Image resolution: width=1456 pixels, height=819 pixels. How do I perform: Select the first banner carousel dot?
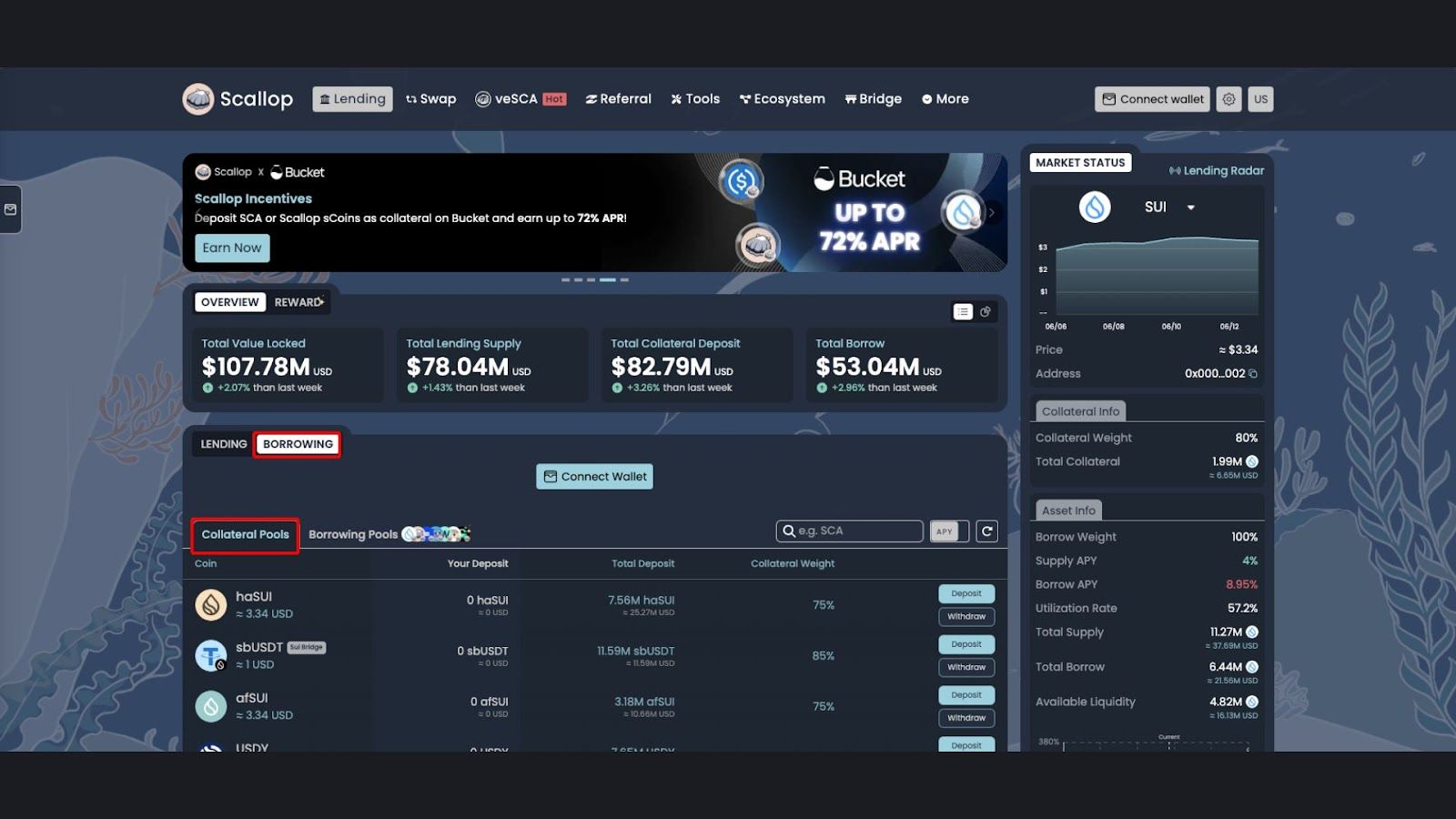(x=566, y=279)
